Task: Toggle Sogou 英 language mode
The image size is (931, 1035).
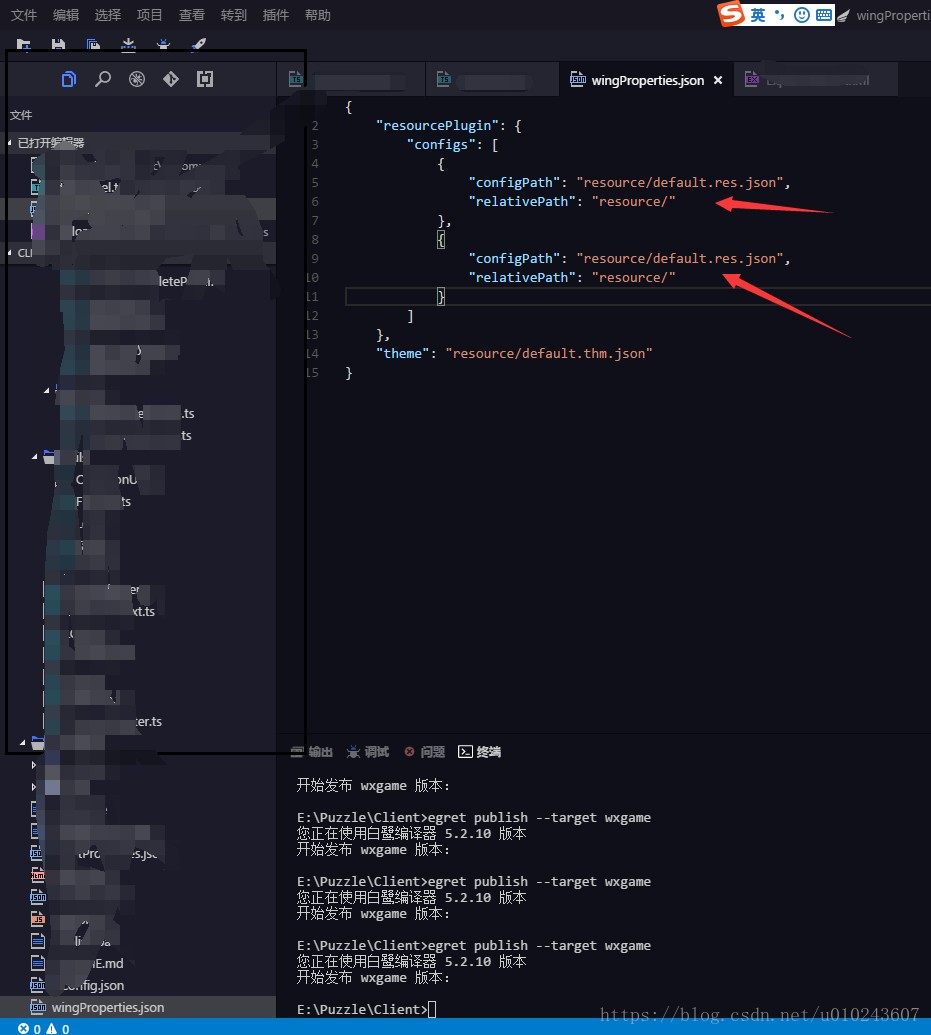Action: 758,15
